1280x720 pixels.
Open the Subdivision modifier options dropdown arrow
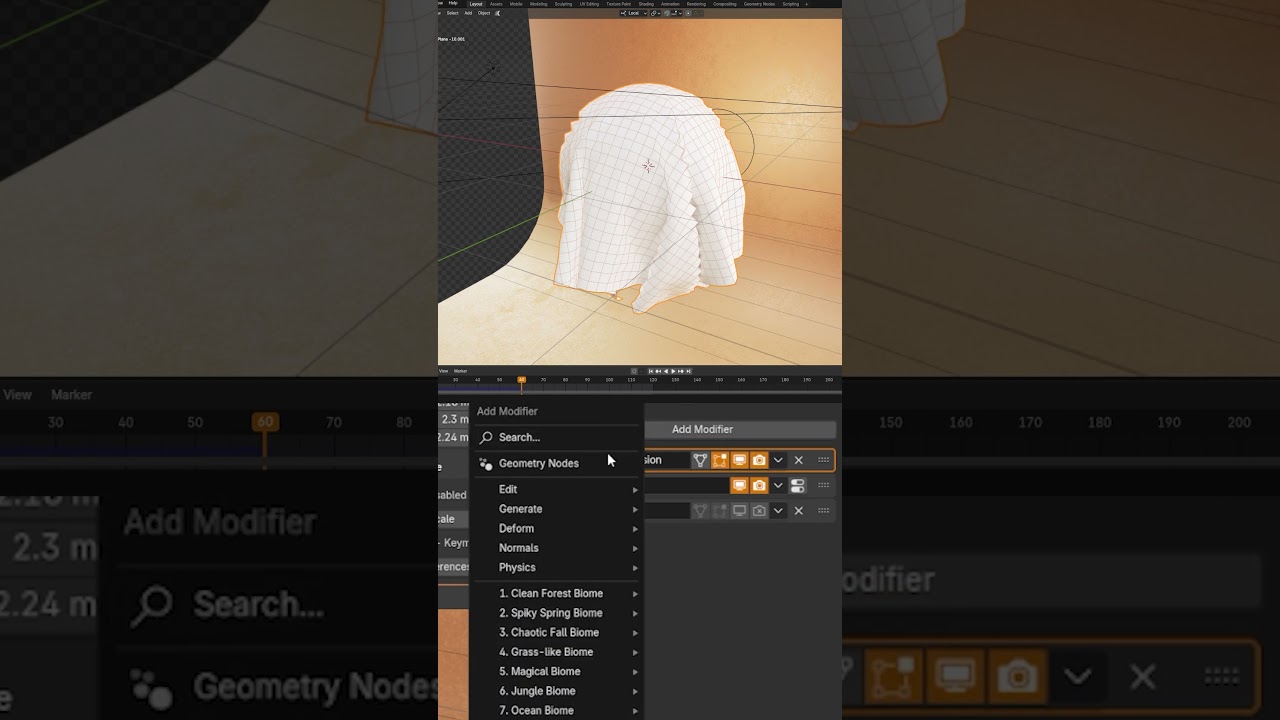coord(778,460)
